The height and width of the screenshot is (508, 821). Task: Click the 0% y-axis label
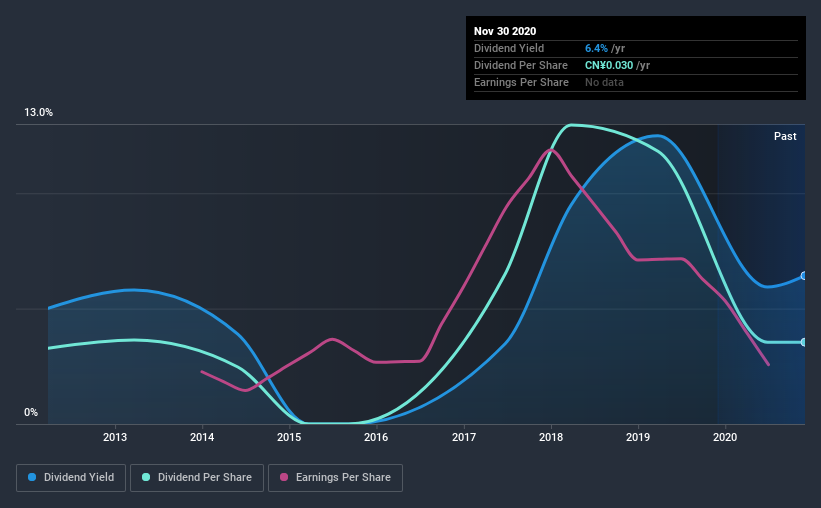click(x=31, y=413)
